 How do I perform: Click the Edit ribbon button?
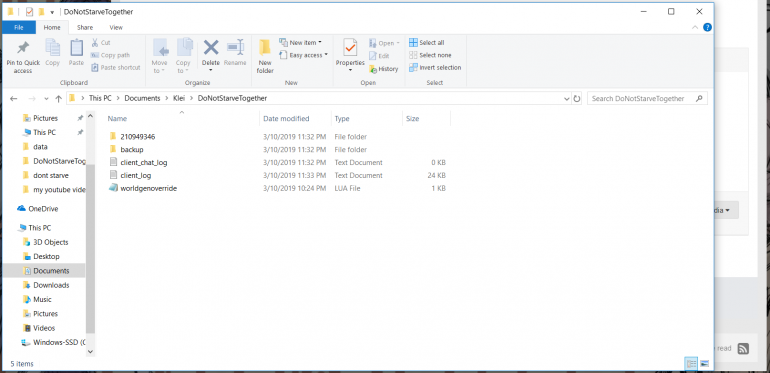tap(379, 56)
